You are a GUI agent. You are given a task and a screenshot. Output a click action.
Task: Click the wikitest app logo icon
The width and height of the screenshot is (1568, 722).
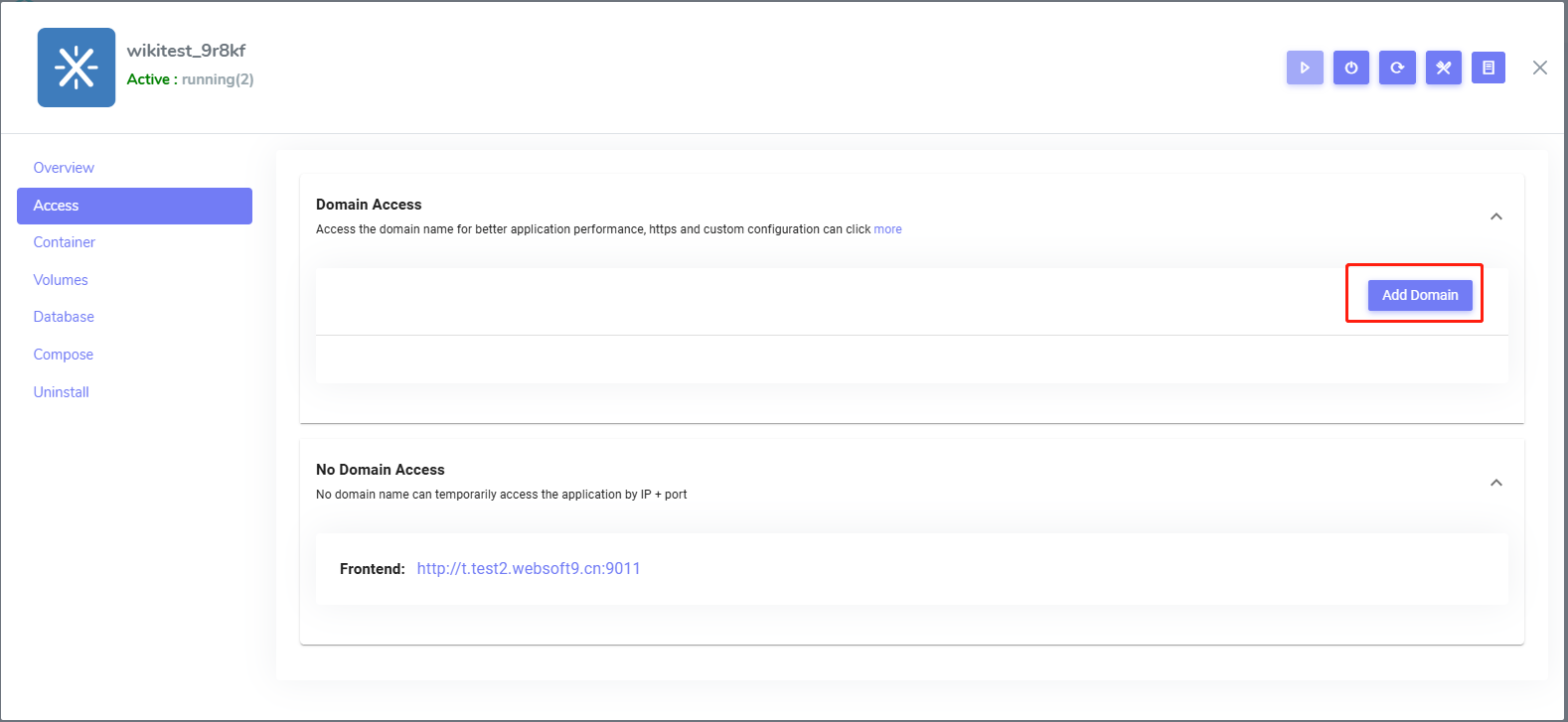[77, 68]
